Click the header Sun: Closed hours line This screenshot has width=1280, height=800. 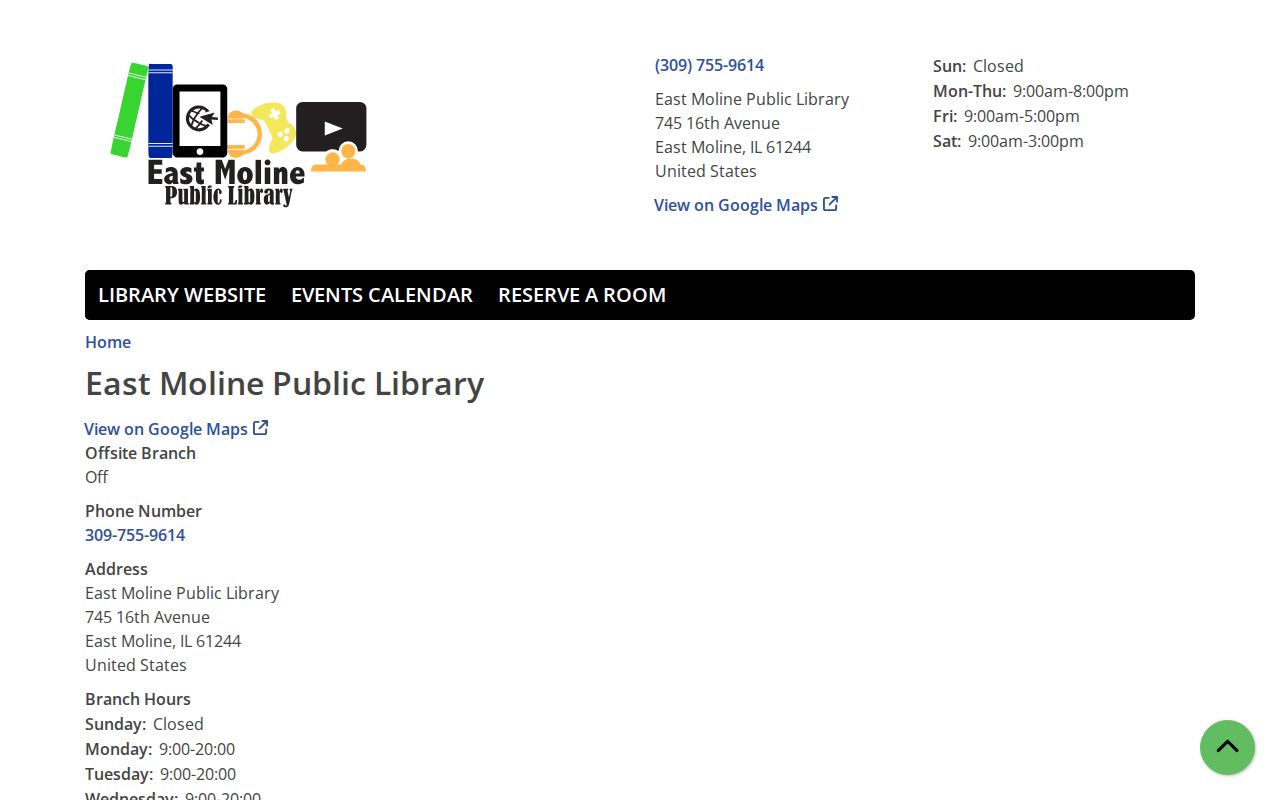click(x=978, y=66)
